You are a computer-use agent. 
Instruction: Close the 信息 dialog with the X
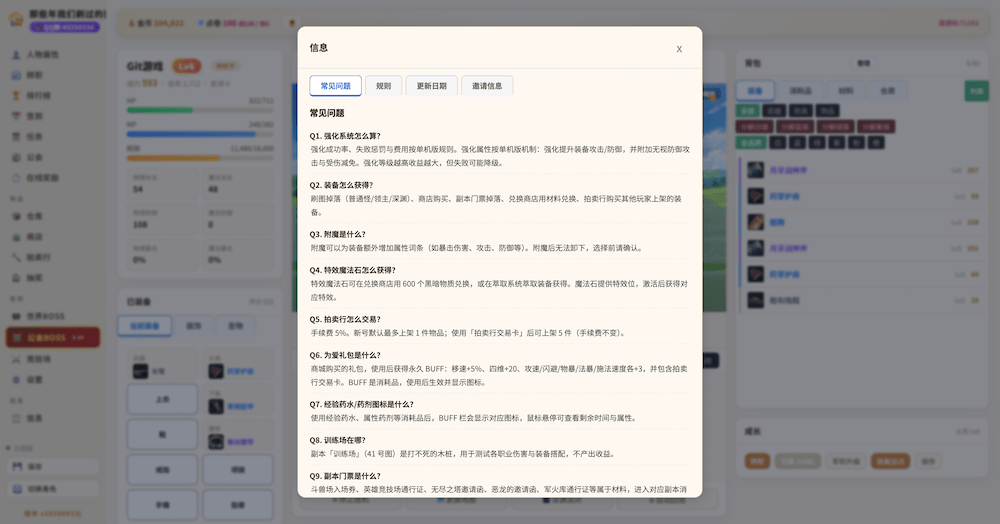tap(679, 49)
